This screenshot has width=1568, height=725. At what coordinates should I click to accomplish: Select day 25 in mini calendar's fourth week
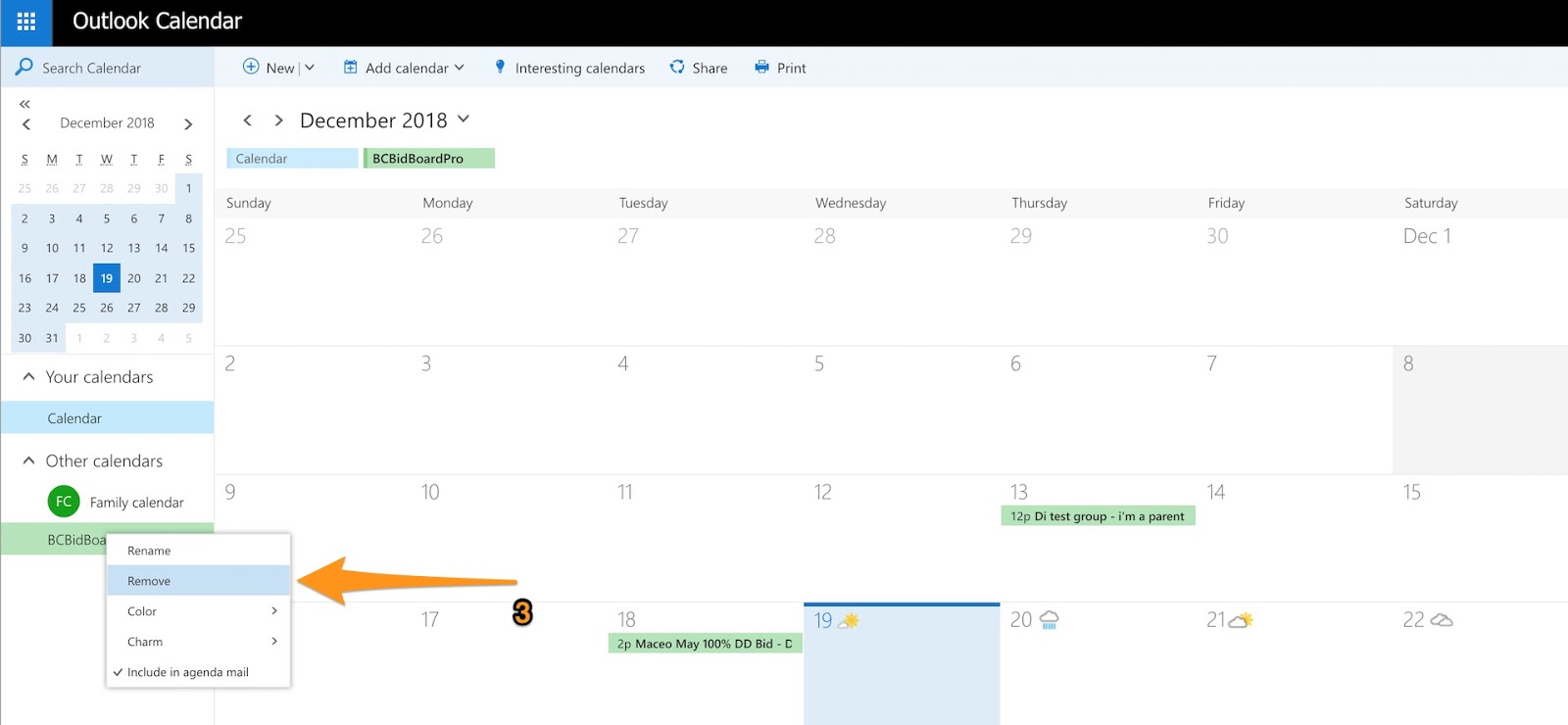[79, 308]
